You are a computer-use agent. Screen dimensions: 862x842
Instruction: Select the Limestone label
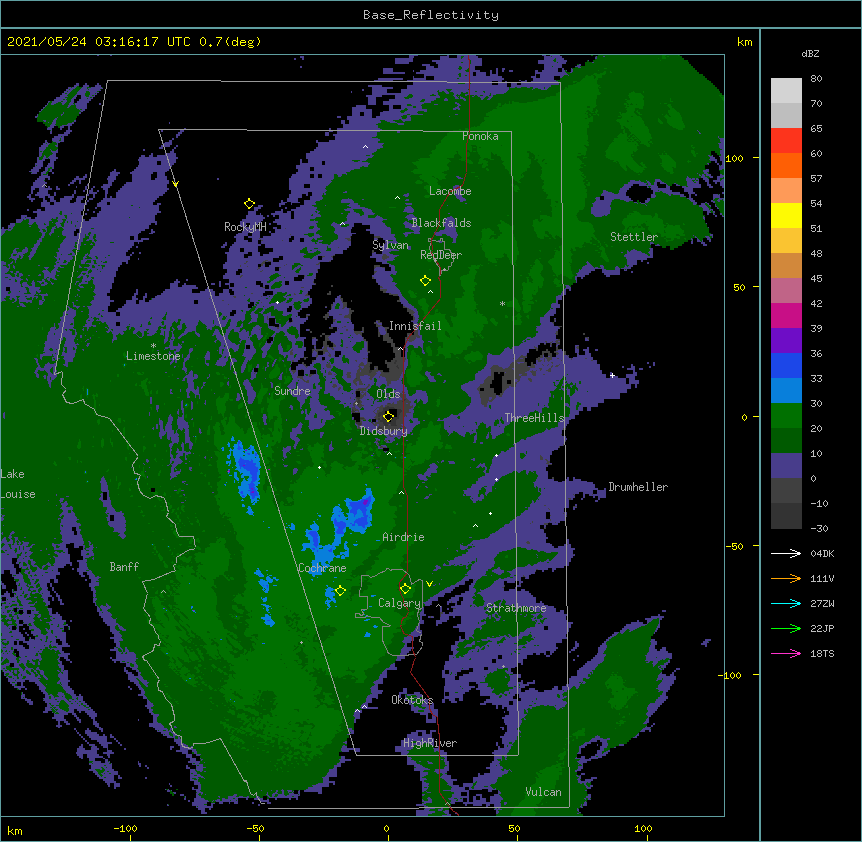pos(153,356)
